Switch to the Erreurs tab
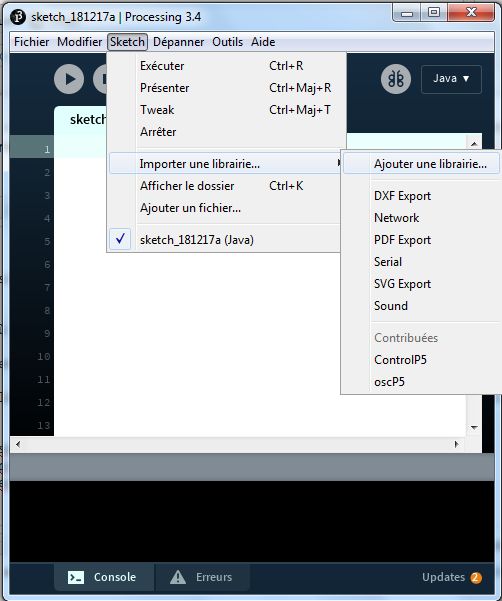 tap(202, 577)
